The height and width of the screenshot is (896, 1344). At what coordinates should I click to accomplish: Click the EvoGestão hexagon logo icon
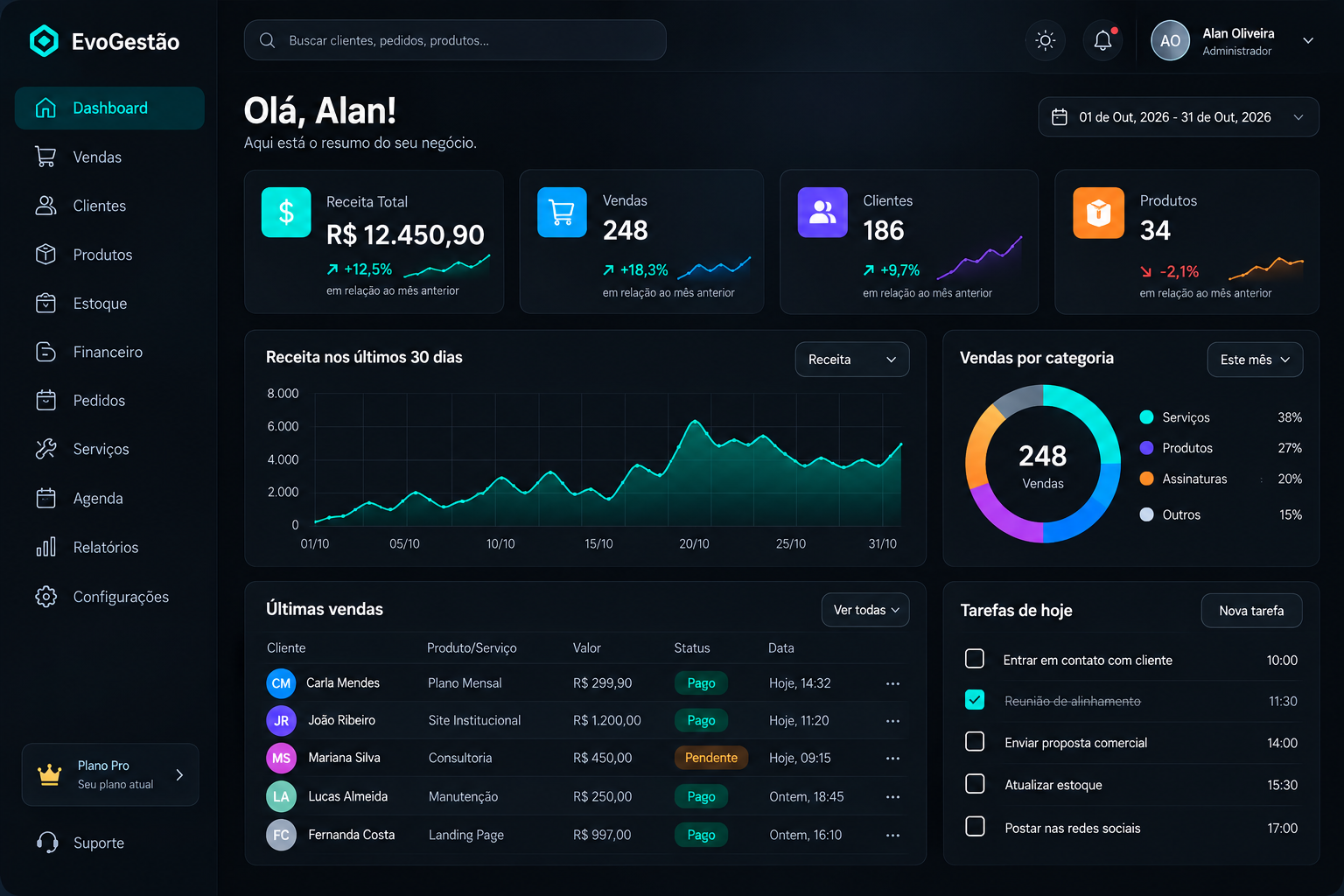pyautogui.click(x=44, y=41)
